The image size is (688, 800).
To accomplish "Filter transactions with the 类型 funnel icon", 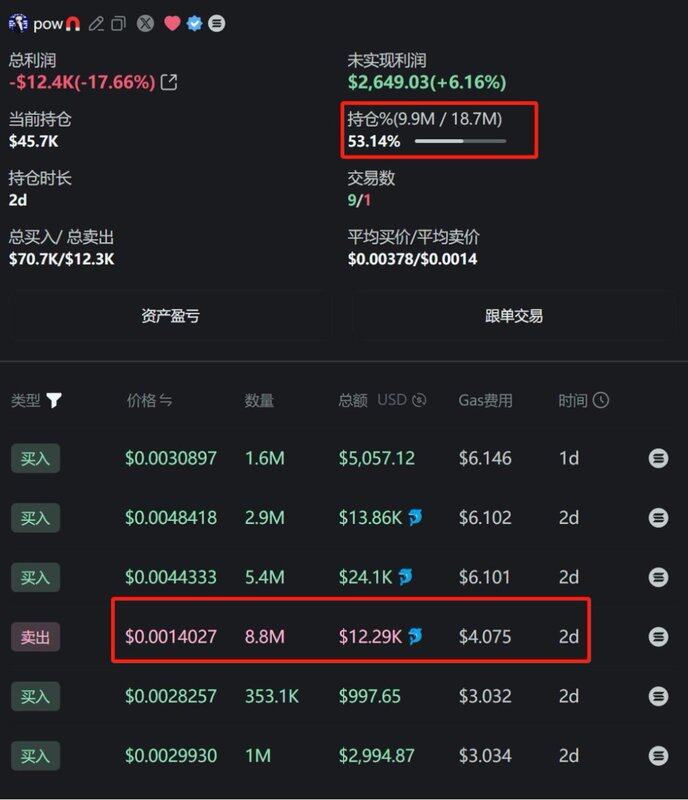I will 54,401.
